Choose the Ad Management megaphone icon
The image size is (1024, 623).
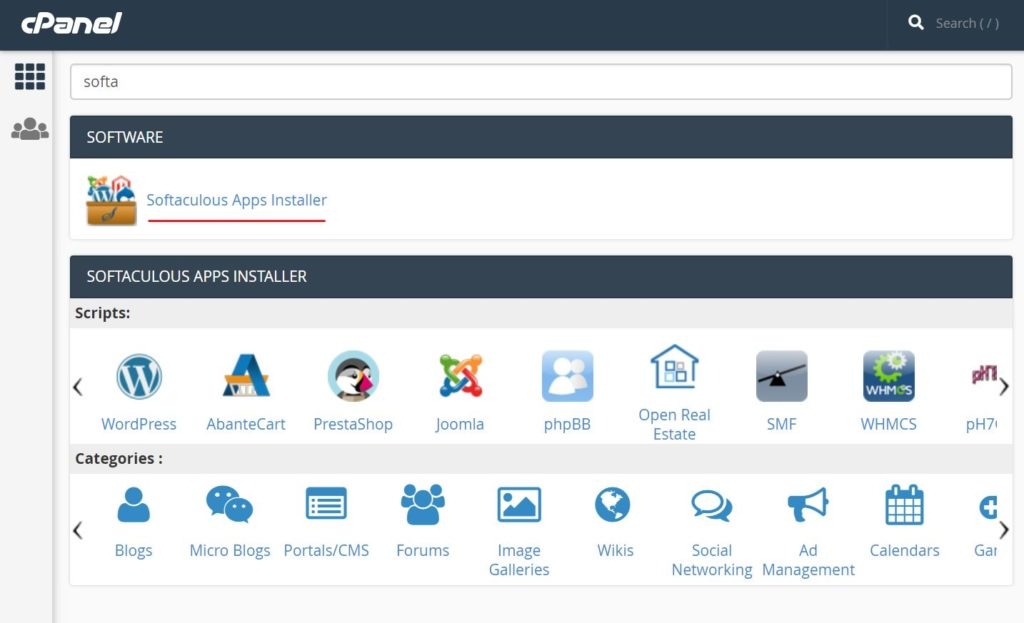click(x=808, y=504)
